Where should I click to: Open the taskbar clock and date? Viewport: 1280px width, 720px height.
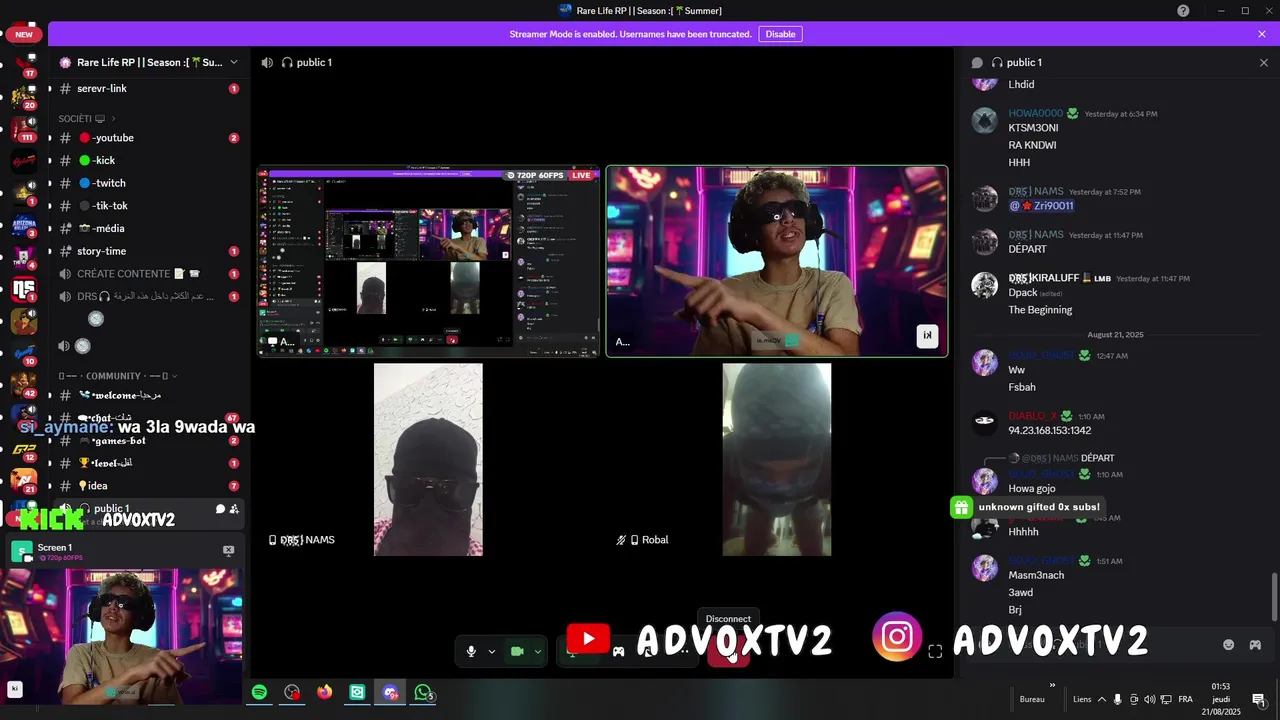coord(1221,699)
